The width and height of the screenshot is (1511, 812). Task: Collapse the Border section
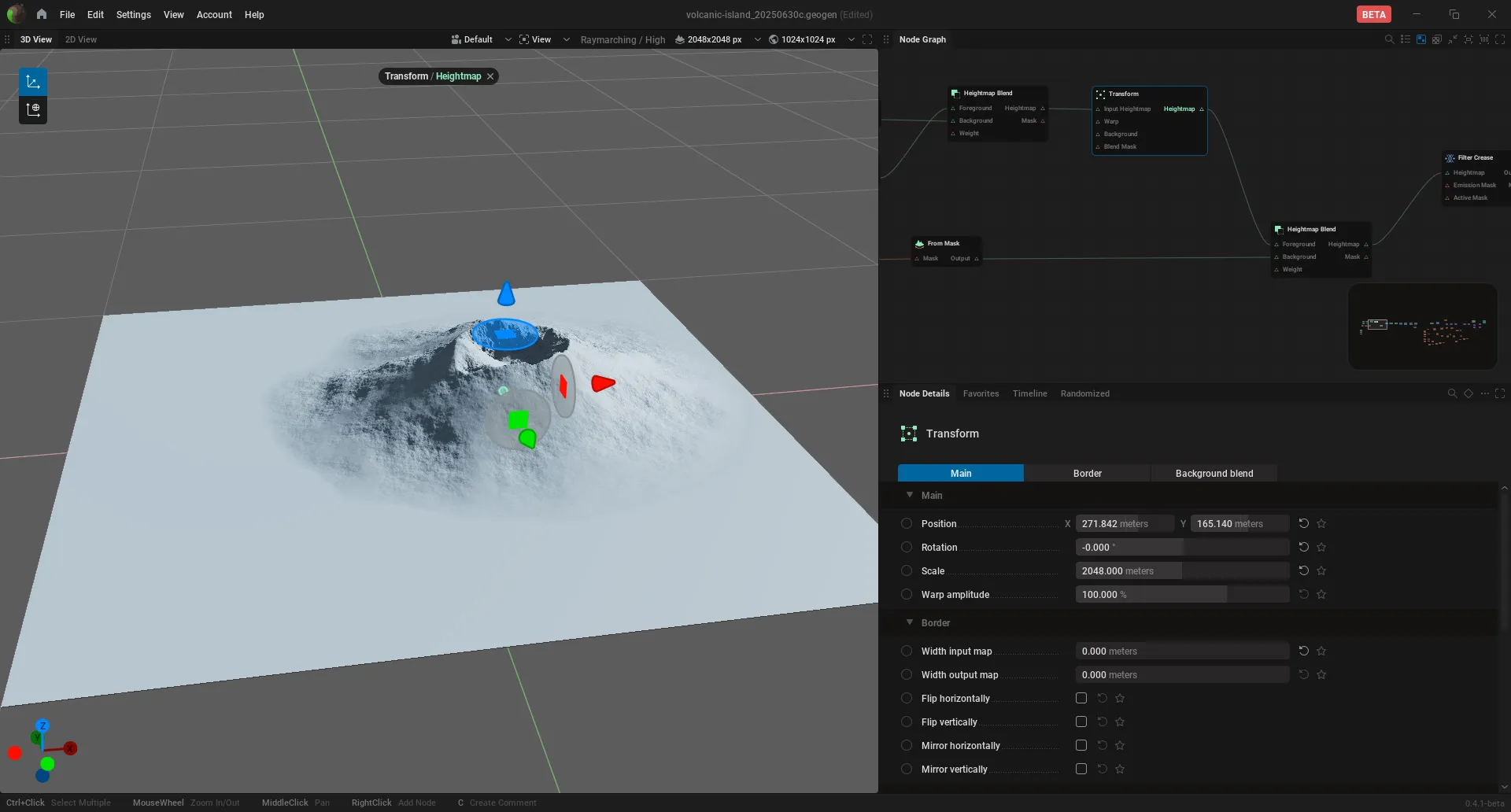pos(910,622)
